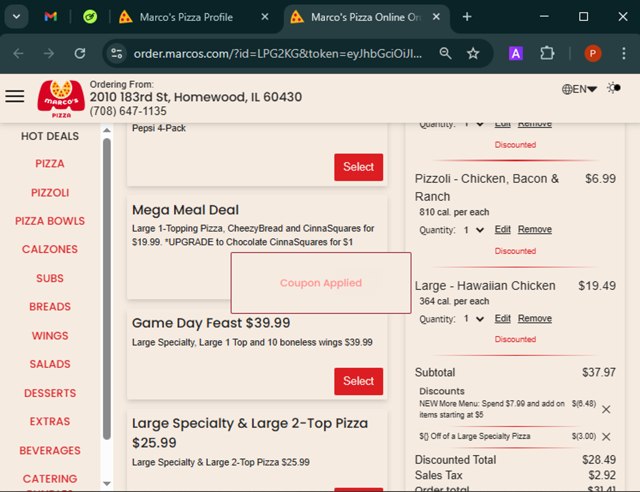View site information icon in address bar
Image resolution: width=640 pixels, height=492 pixels.
click(117, 53)
